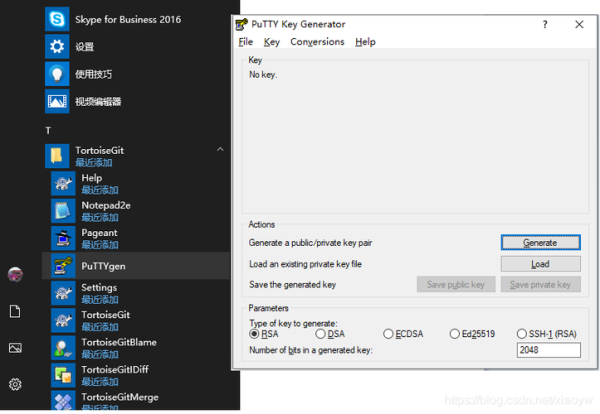600x414 pixels.
Task: Open the Key menu
Action: (272, 42)
